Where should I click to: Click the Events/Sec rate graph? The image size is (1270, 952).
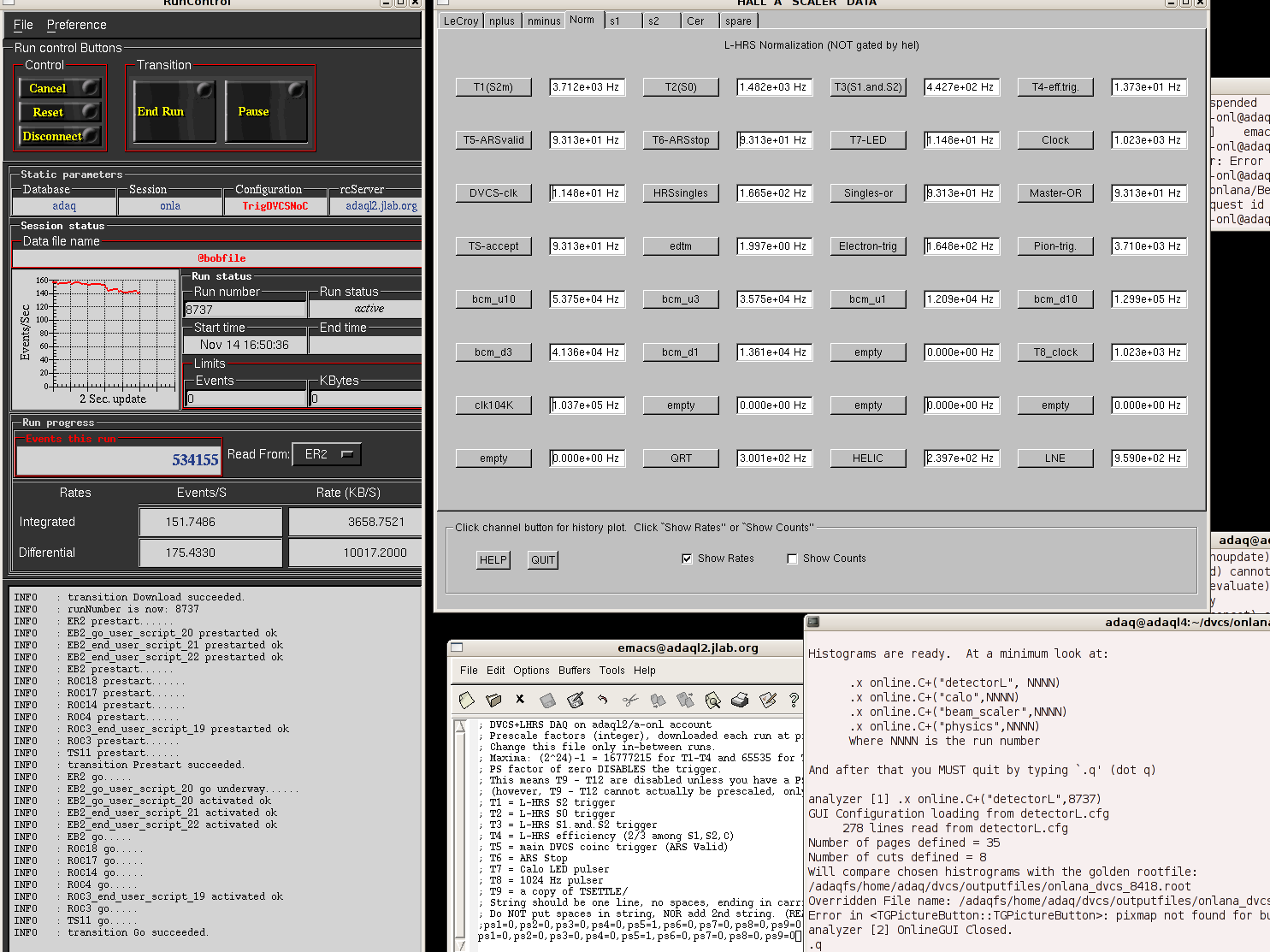pyautogui.click(x=96, y=338)
